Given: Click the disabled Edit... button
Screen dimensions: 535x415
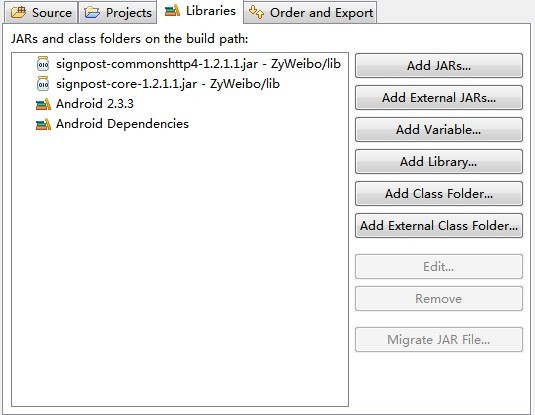Looking at the screenshot, I should (439, 267).
